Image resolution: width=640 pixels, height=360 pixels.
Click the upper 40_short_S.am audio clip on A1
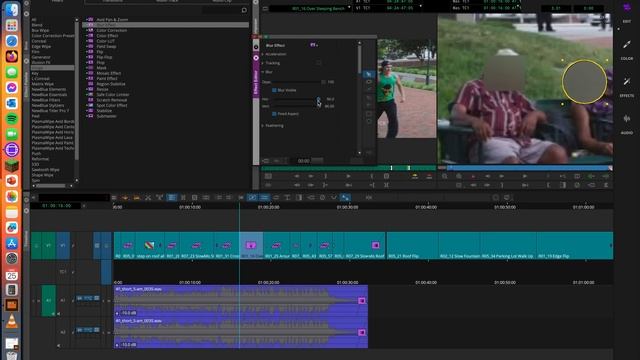click(241, 300)
